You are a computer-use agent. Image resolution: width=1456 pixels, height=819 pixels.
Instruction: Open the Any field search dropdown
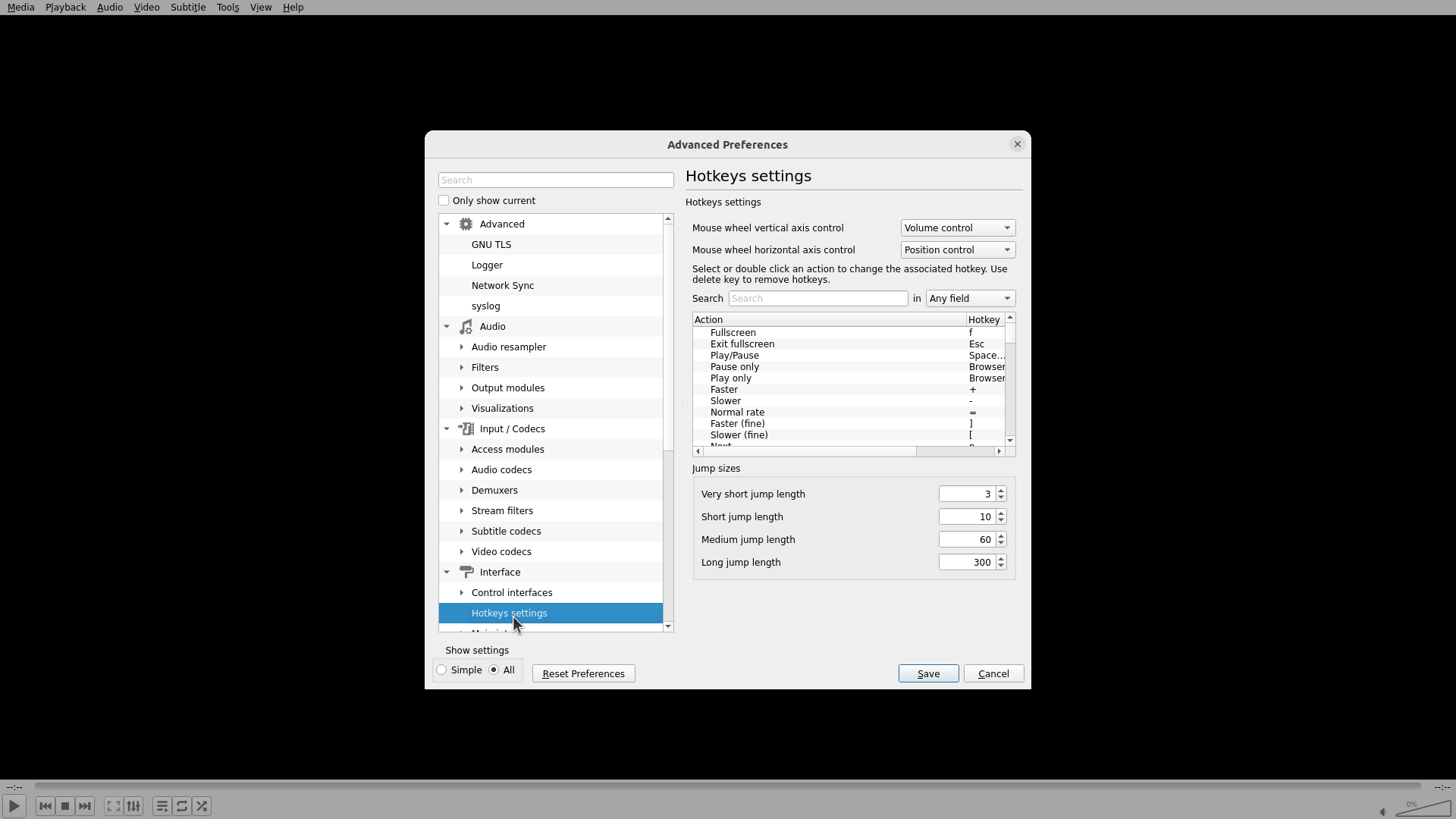[970, 299]
